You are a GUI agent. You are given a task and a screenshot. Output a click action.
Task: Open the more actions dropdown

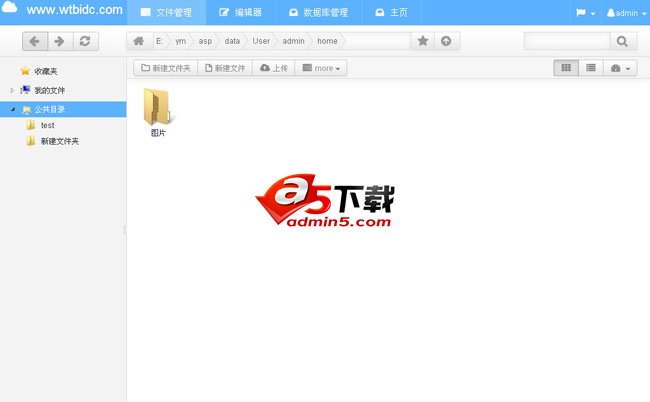(x=321, y=68)
